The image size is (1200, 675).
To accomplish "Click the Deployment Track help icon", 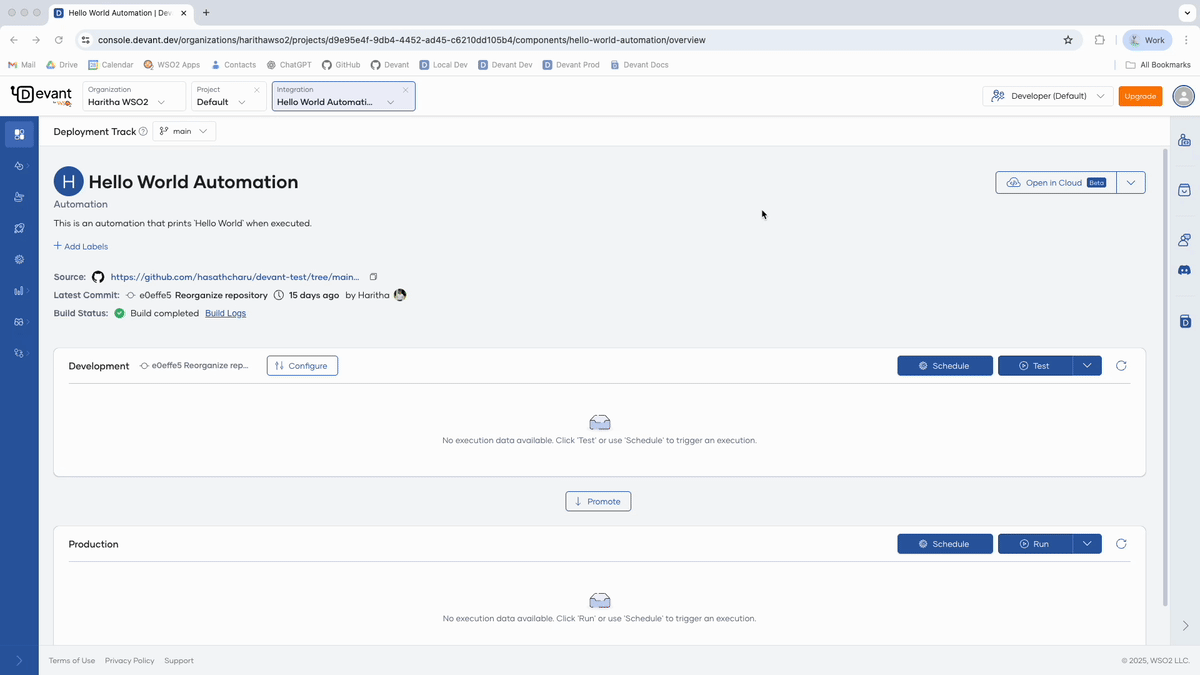I will click(143, 131).
